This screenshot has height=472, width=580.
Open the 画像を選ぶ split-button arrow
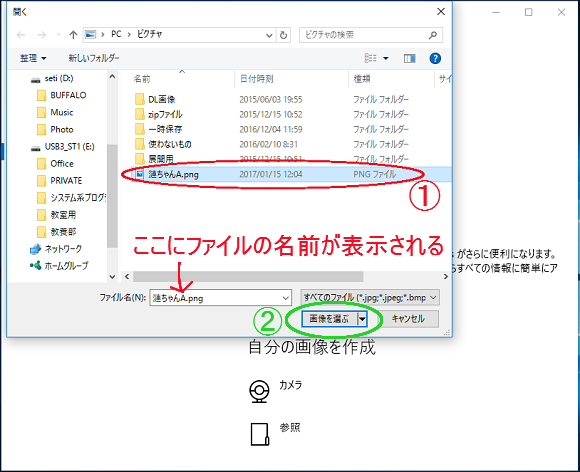click(362, 318)
